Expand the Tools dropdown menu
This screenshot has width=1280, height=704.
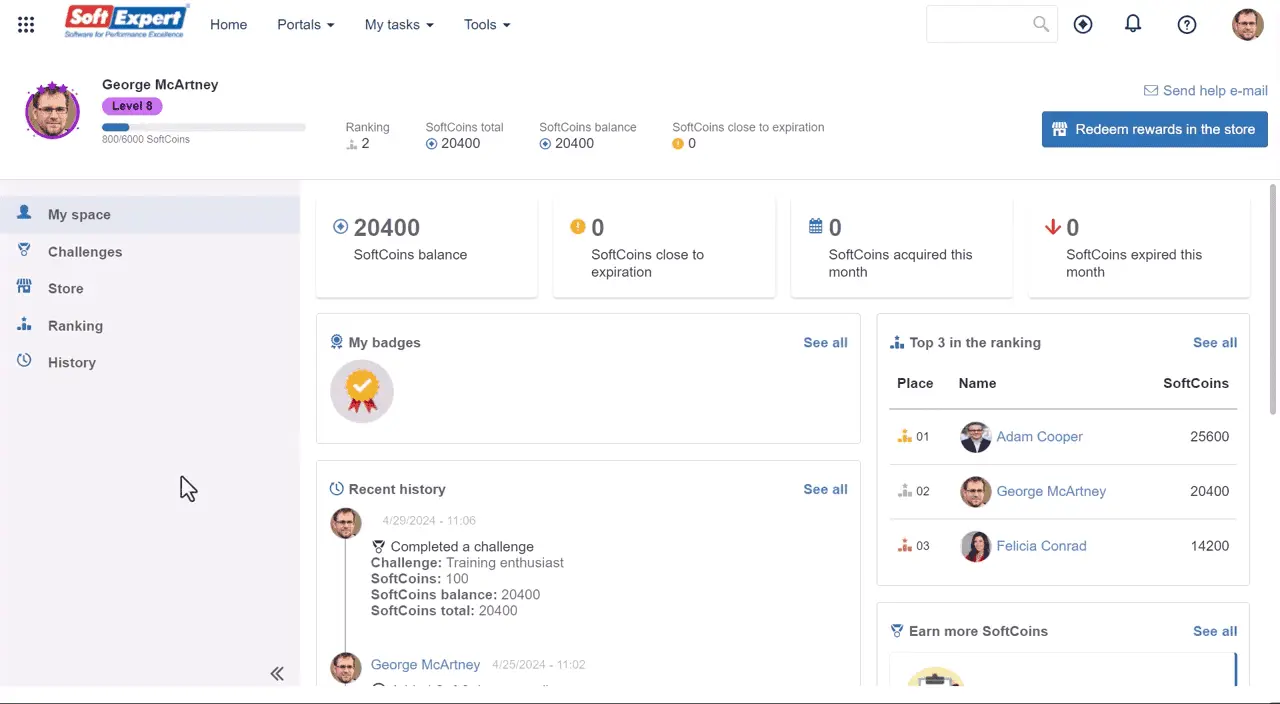(x=487, y=25)
